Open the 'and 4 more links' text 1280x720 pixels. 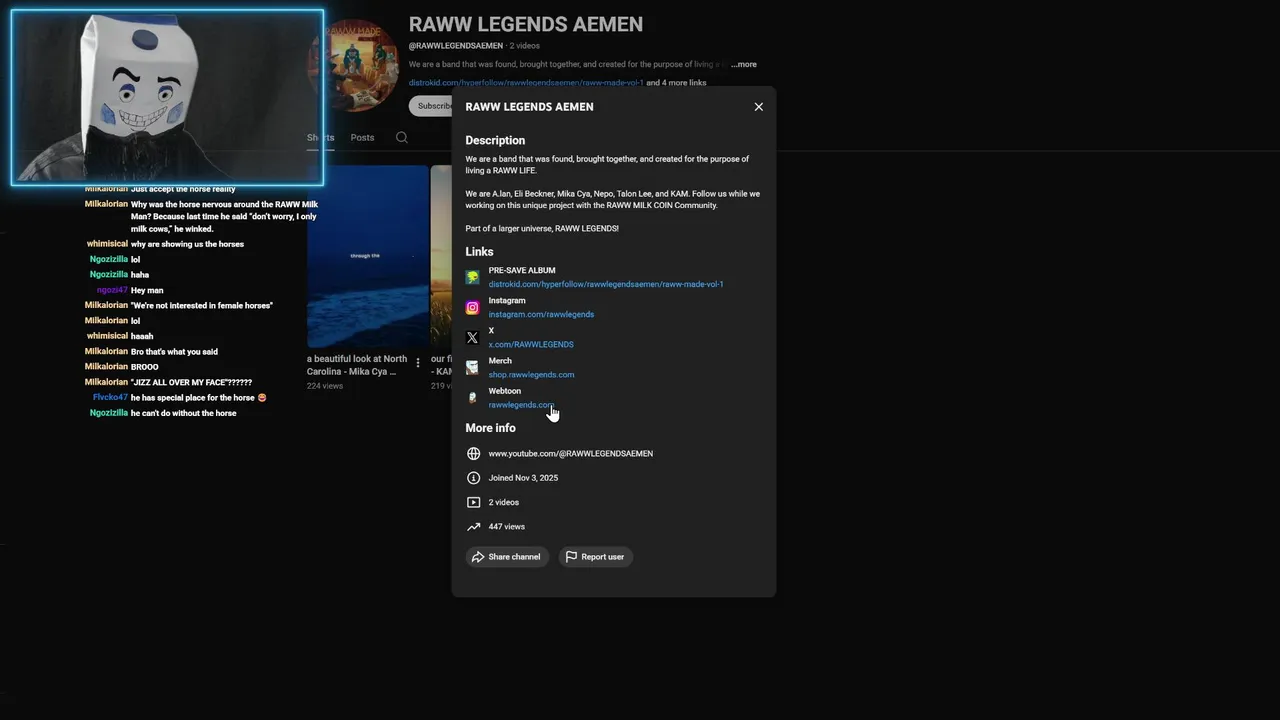pyautogui.click(x=676, y=83)
